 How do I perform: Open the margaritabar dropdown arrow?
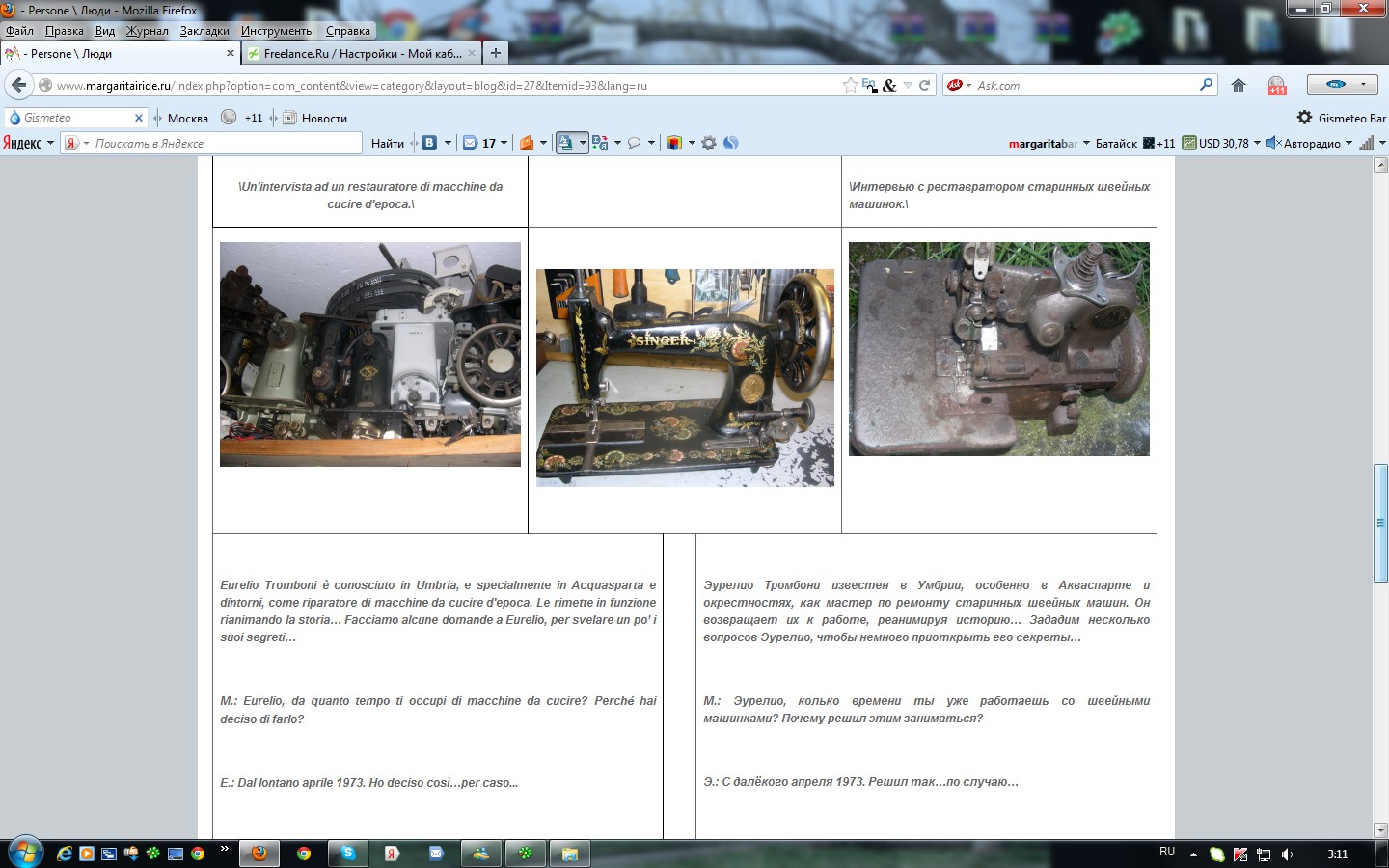pyautogui.click(x=1086, y=143)
